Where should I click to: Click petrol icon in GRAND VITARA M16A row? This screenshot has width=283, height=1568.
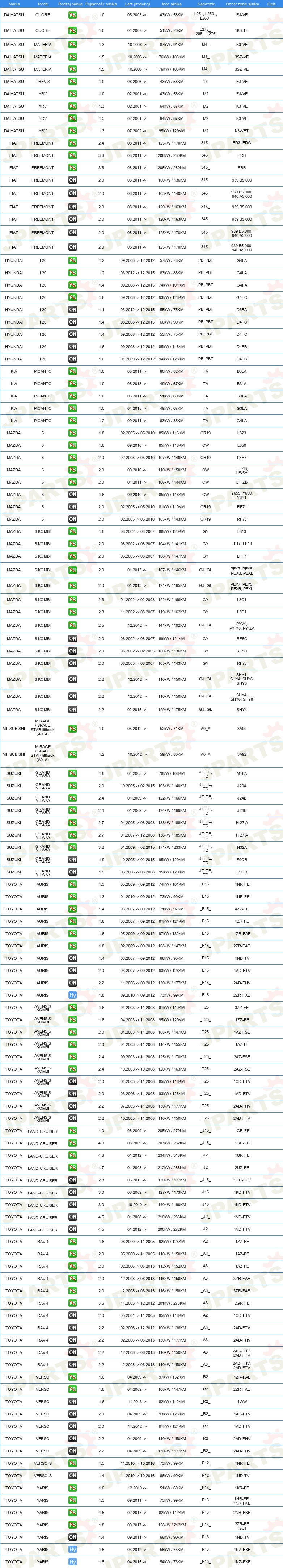point(72,773)
